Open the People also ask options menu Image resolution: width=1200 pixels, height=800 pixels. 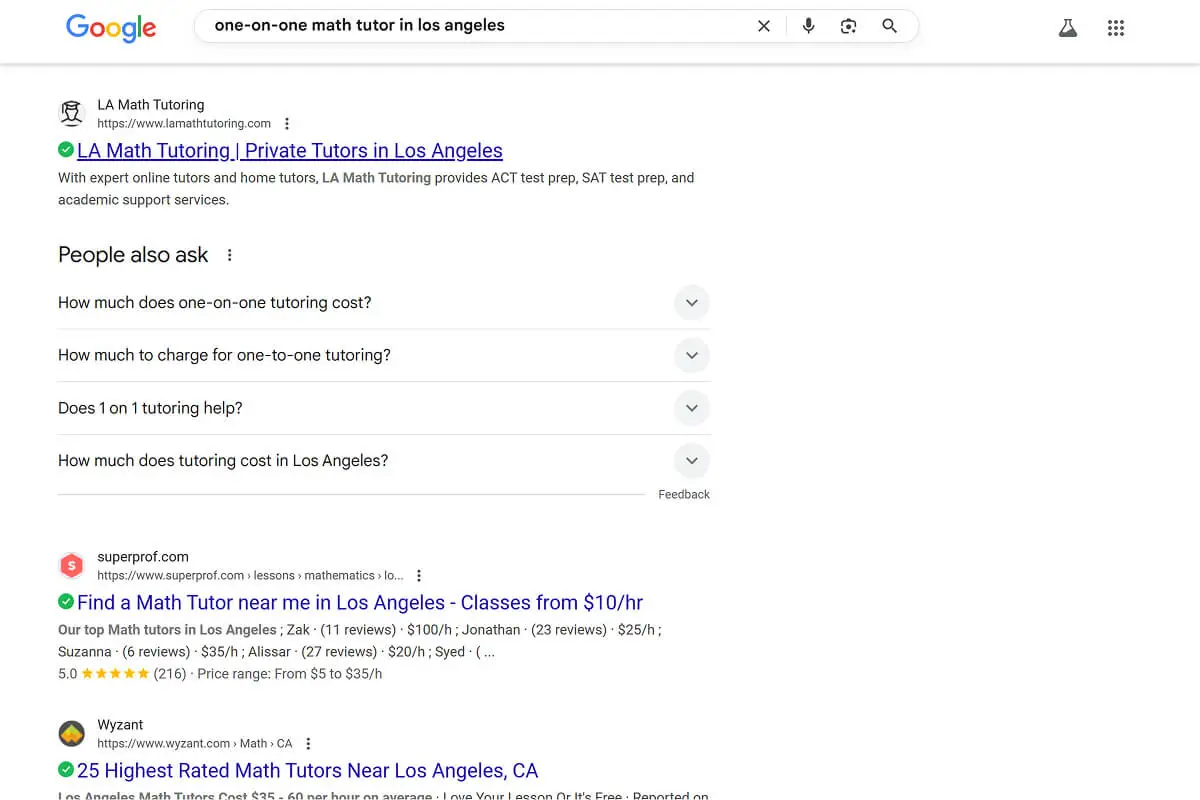(229, 255)
